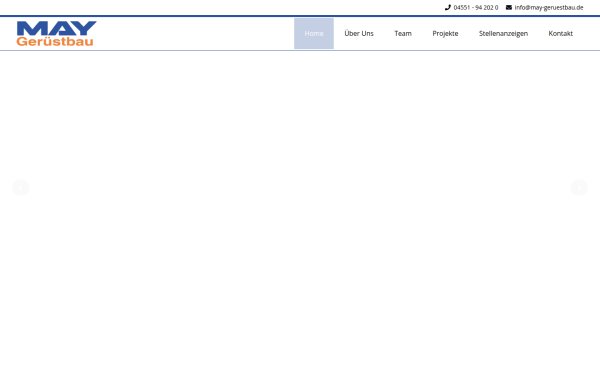The height and width of the screenshot is (375, 600).
Task: Open the Projekte menu item
Action: click(x=445, y=33)
